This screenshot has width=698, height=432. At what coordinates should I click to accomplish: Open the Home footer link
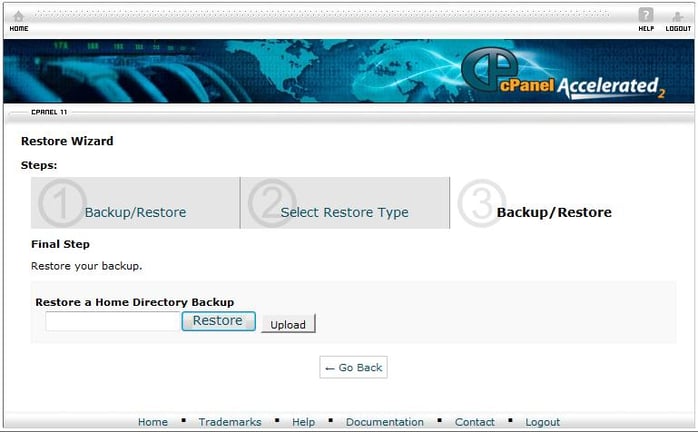153,422
